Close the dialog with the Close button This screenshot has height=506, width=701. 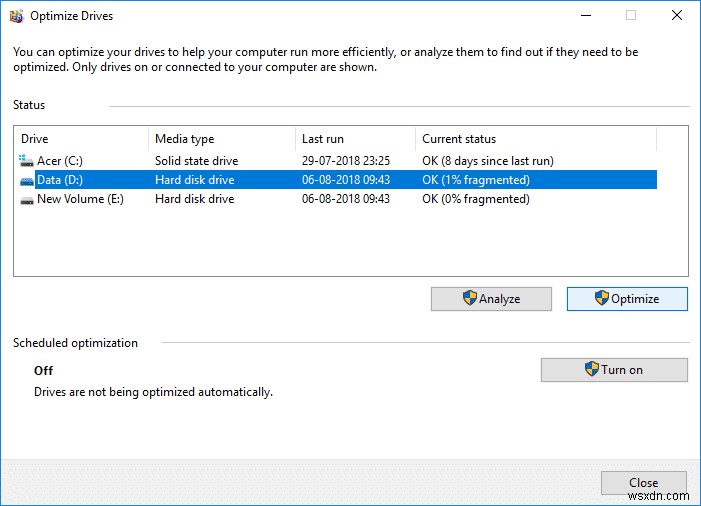(x=643, y=483)
